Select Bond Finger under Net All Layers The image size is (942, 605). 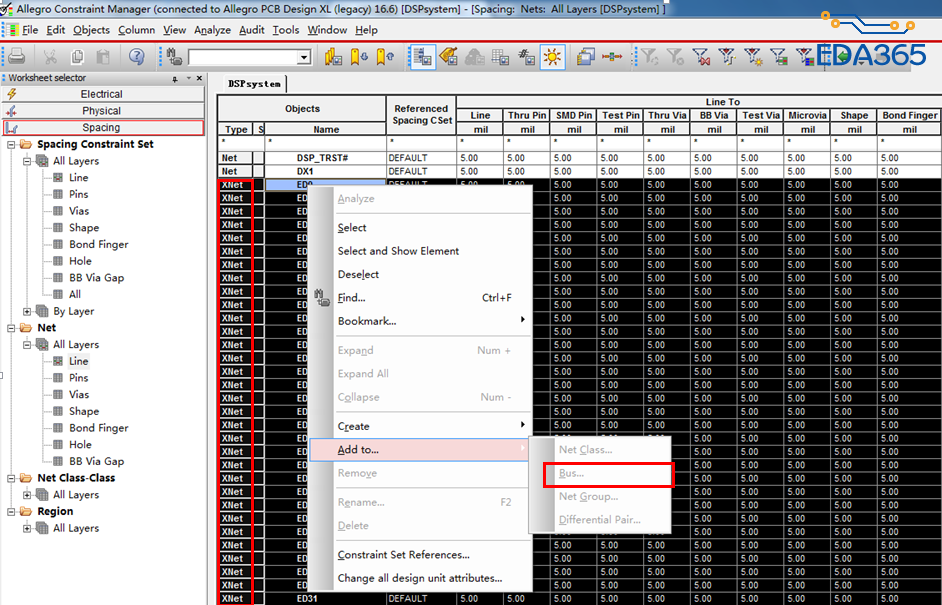pyautogui.click(x=98, y=428)
